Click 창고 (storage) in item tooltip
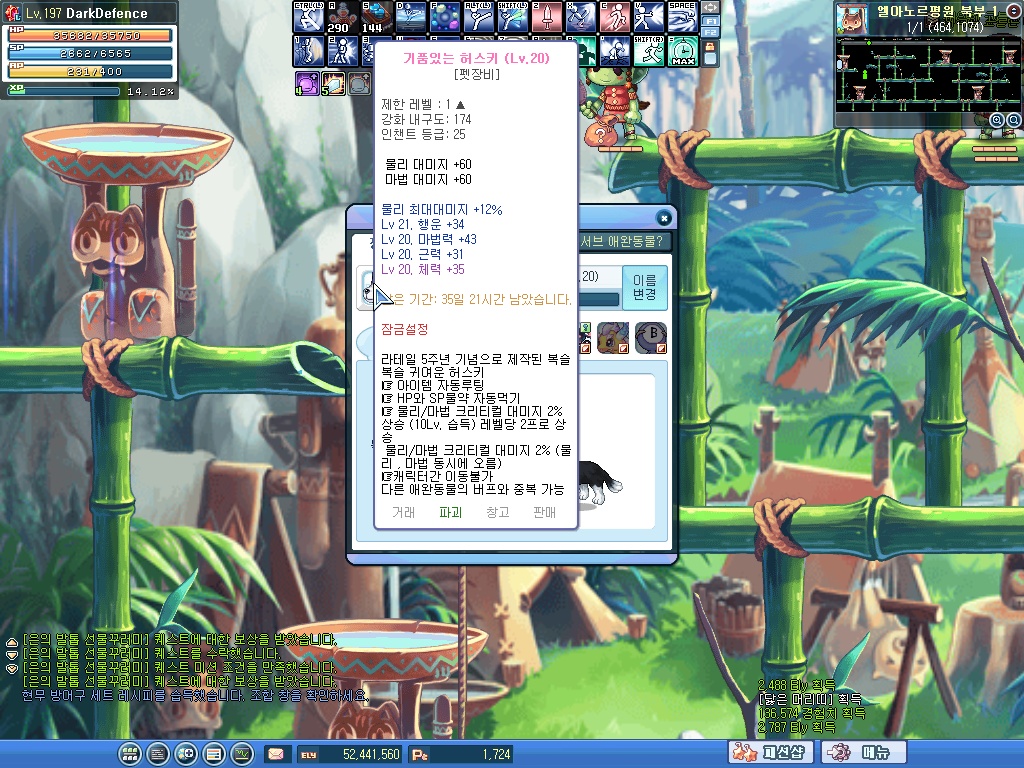The image size is (1024, 768). [x=498, y=512]
